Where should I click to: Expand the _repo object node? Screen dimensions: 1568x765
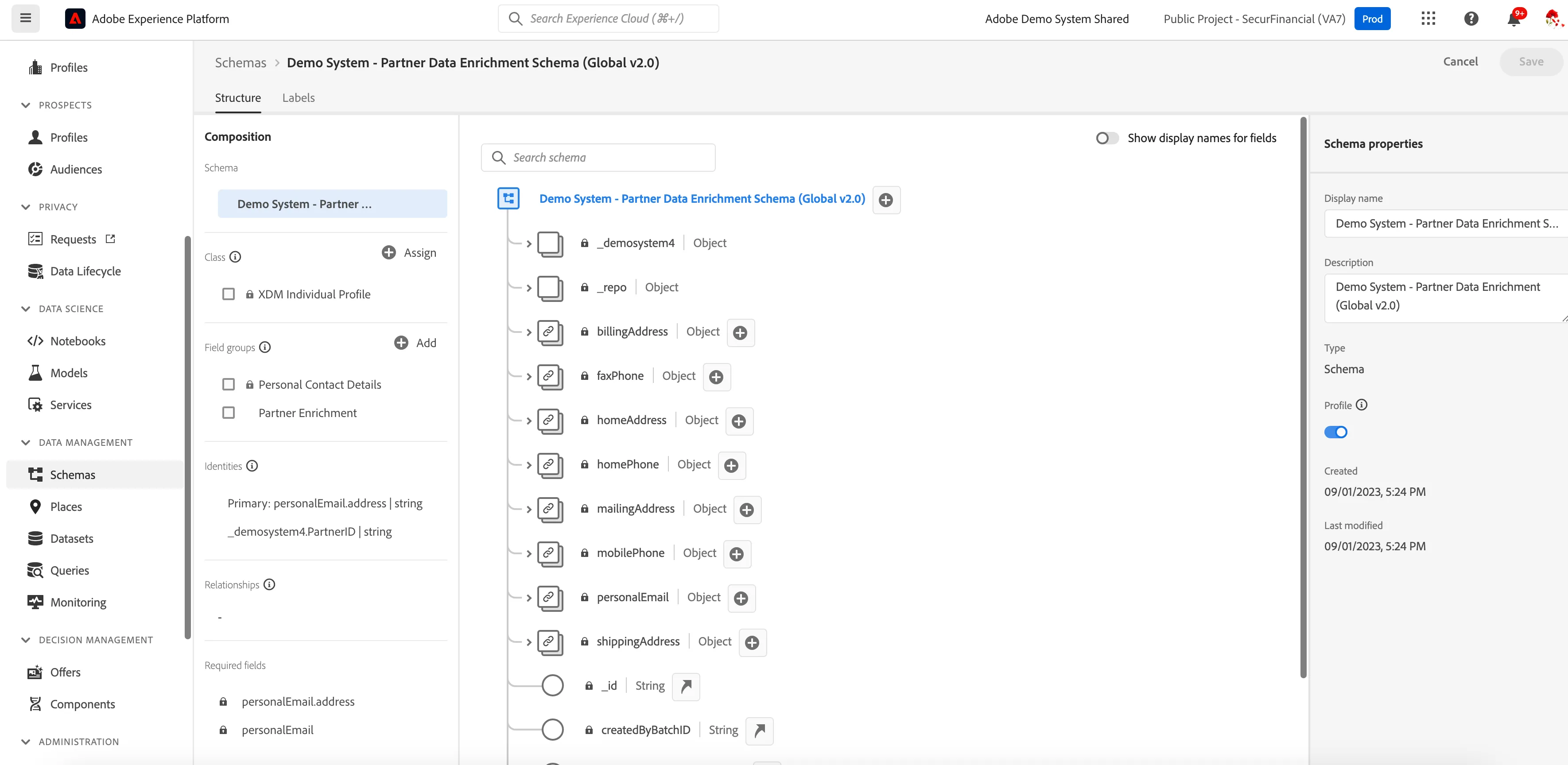529,288
